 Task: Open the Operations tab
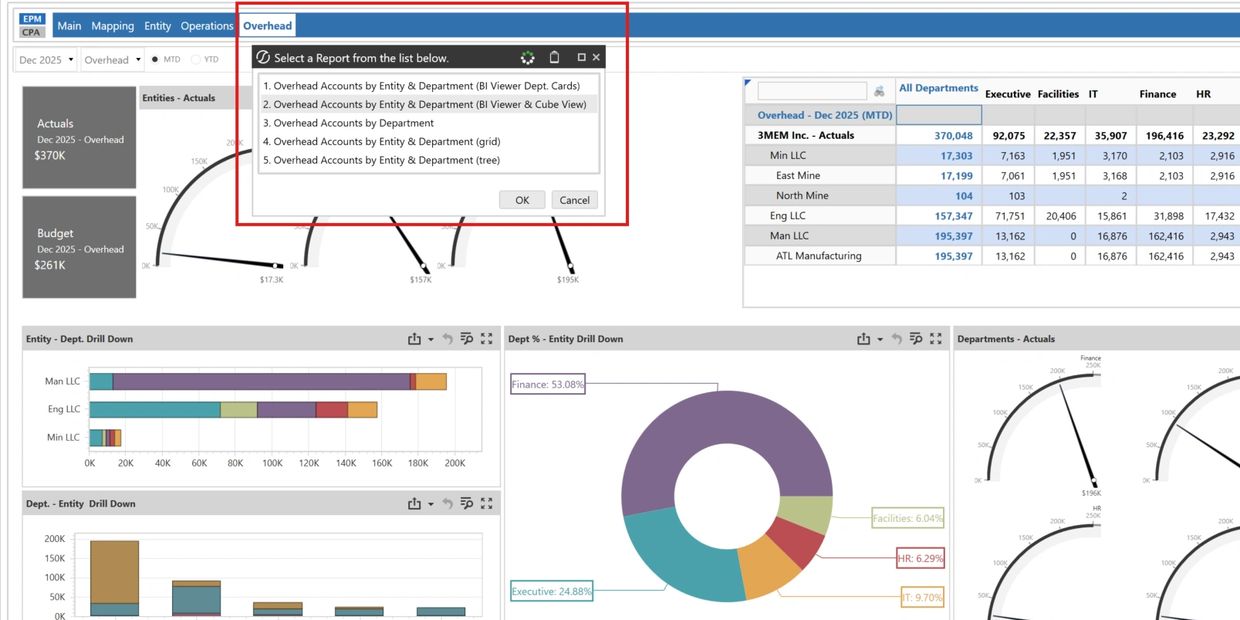[x=207, y=26]
